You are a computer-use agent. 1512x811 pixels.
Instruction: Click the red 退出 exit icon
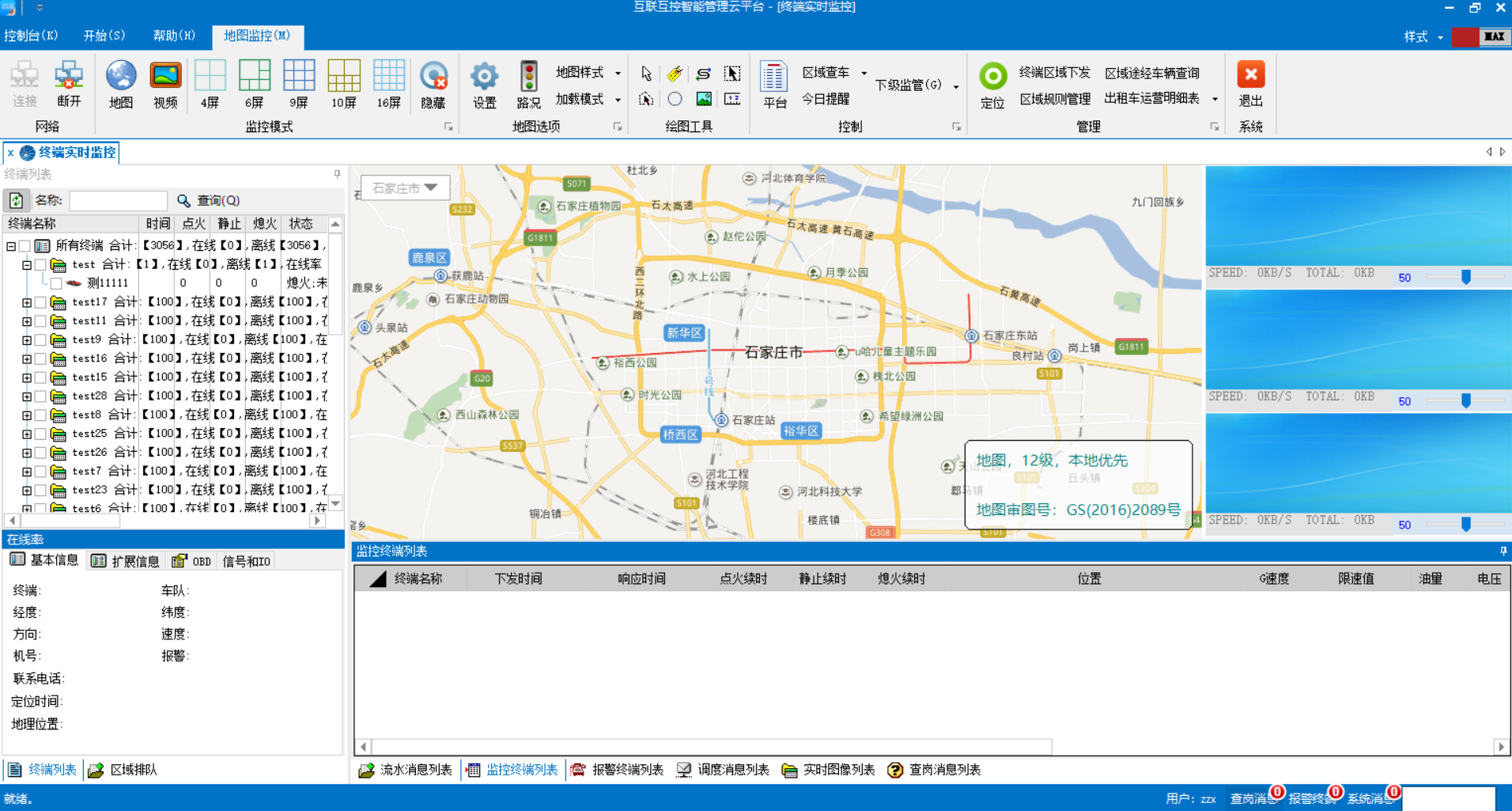[x=1250, y=84]
